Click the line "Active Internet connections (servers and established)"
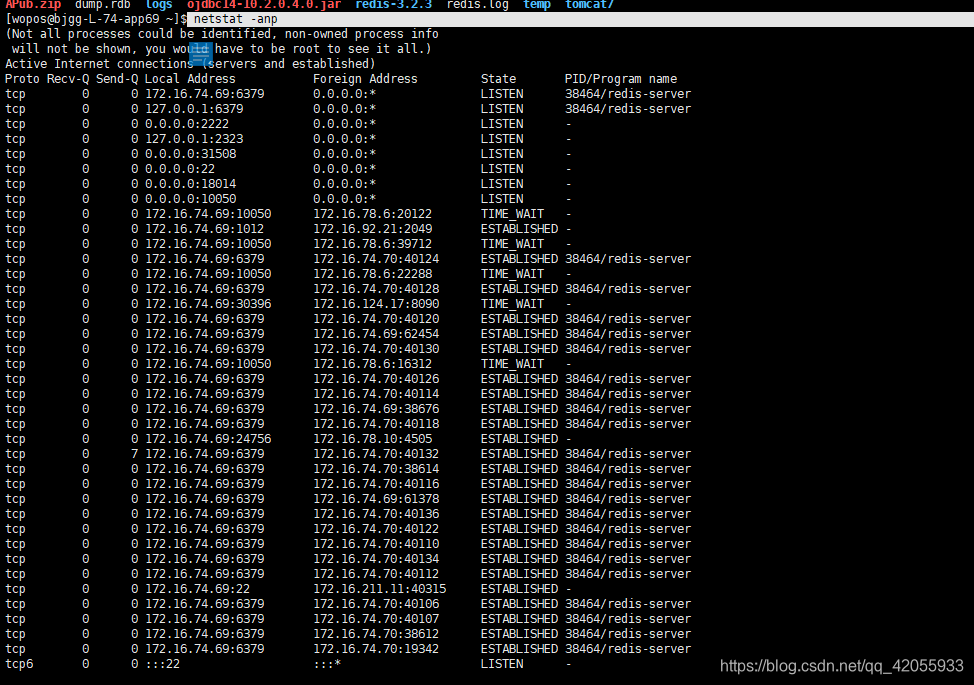Screen dimensions: 974x685 pos(190,64)
